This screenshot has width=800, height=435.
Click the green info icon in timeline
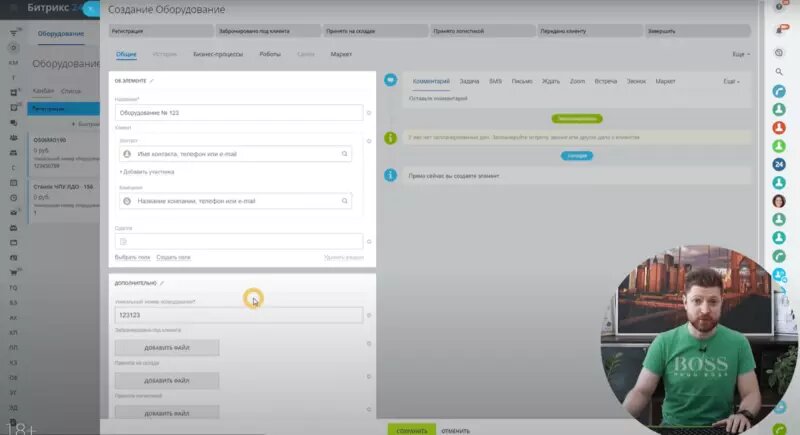tap(390, 138)
